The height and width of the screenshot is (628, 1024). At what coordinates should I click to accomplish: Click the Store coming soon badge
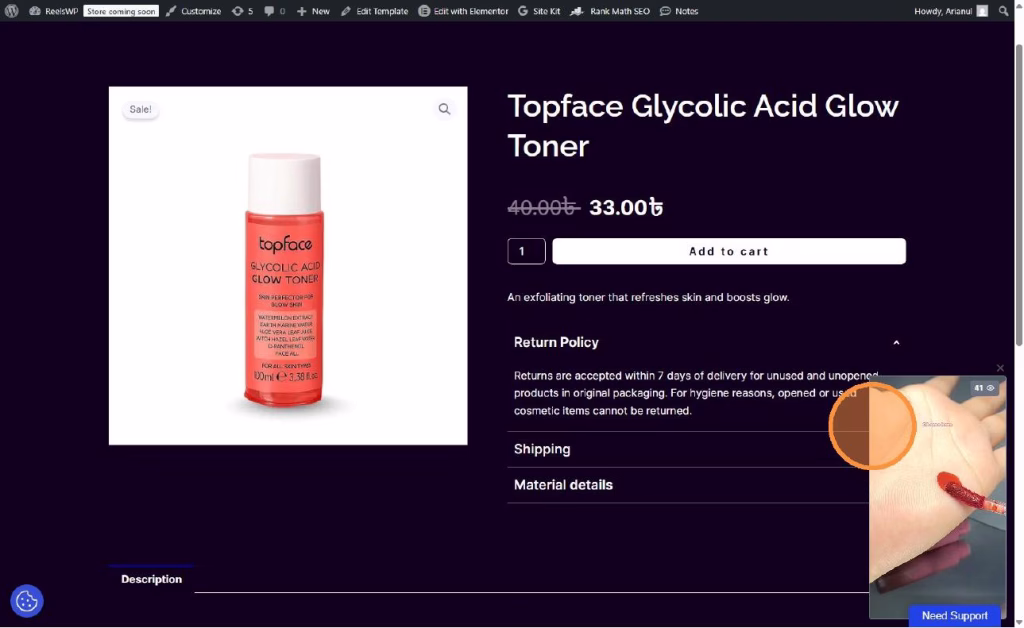[x=121, y=11]
